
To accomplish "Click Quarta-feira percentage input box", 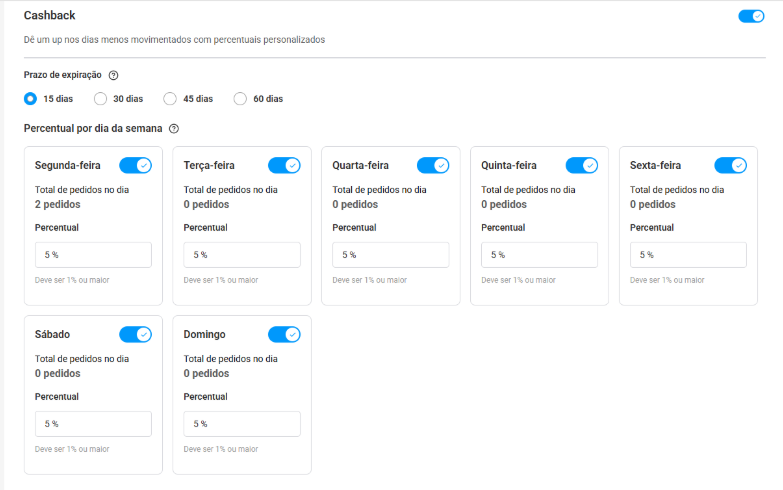I will click(x=391, y=255).
